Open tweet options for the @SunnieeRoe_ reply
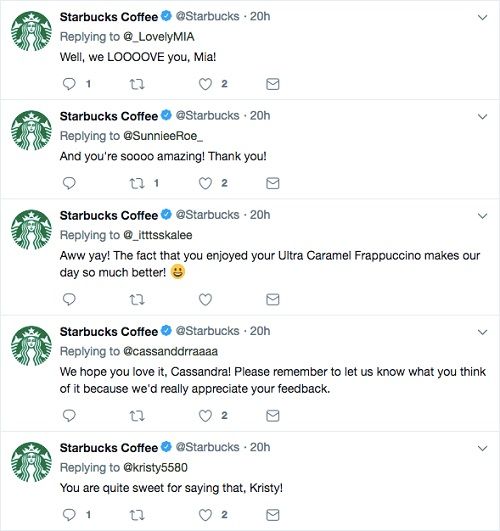Viewport: 500px width, 531px height. click(x=482, y=116)
